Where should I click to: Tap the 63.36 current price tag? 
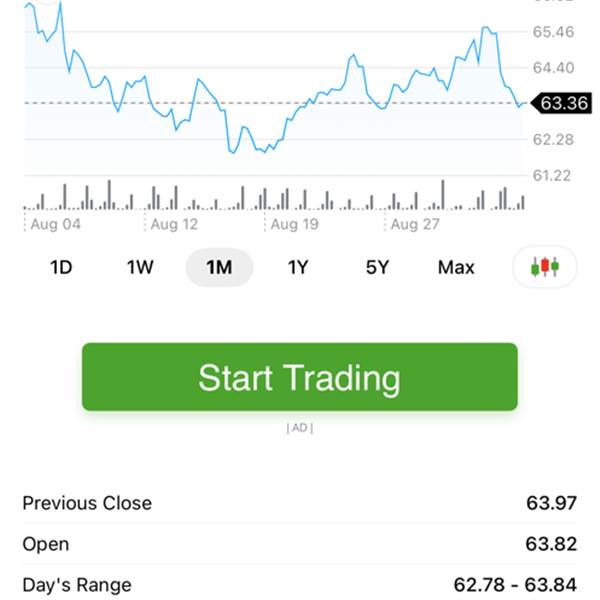point(562,103)
